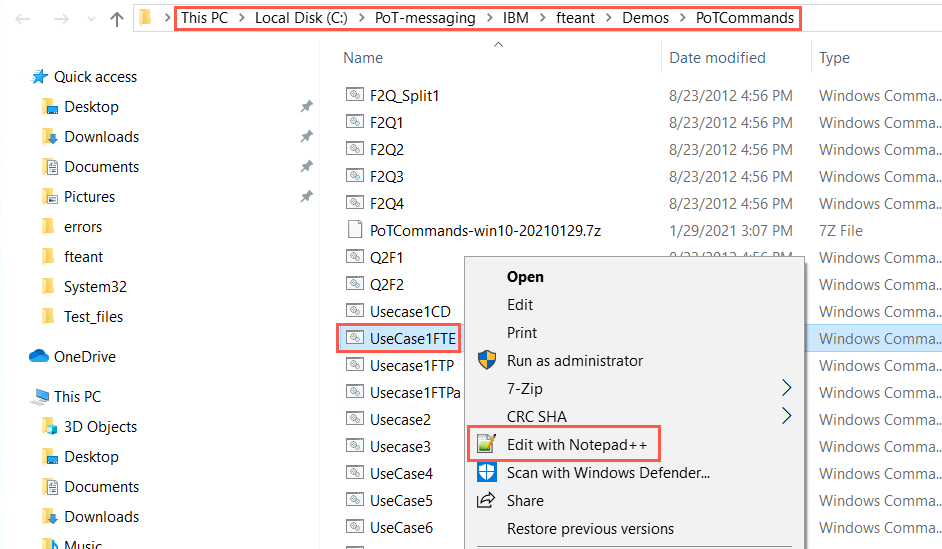Open the fteant folder in Quick access
Image resolution: width=942 pixels, height=549 pixels.
tap(84, 257)
